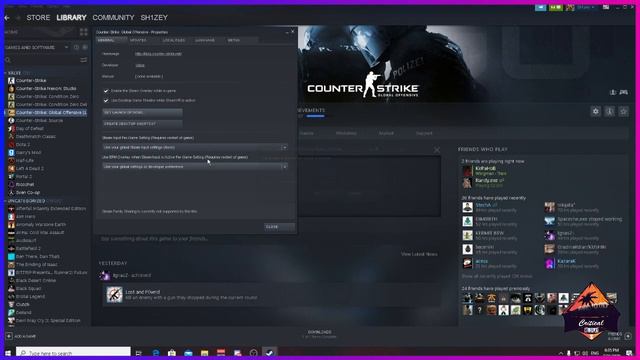Click the recent-activity clock icon in library

pos(76,47)
